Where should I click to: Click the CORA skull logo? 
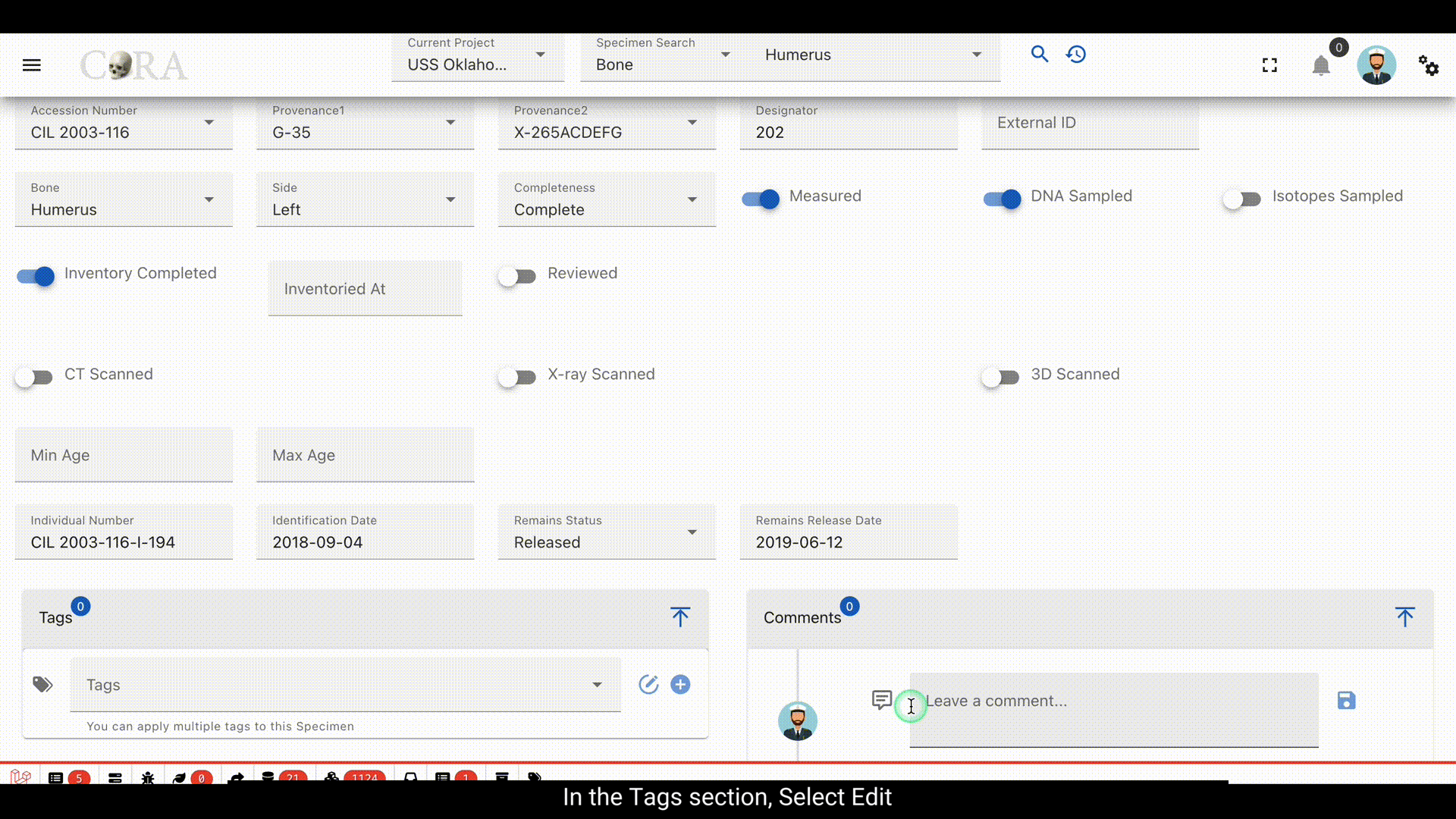[133, 65]
